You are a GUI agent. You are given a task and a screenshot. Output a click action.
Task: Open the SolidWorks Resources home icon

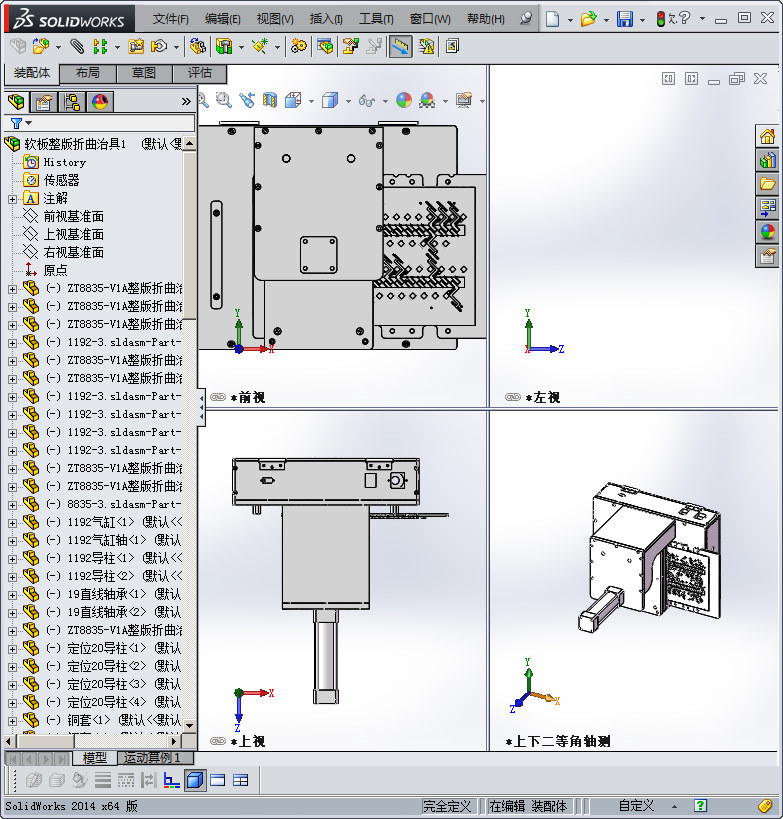coord(767,137)
